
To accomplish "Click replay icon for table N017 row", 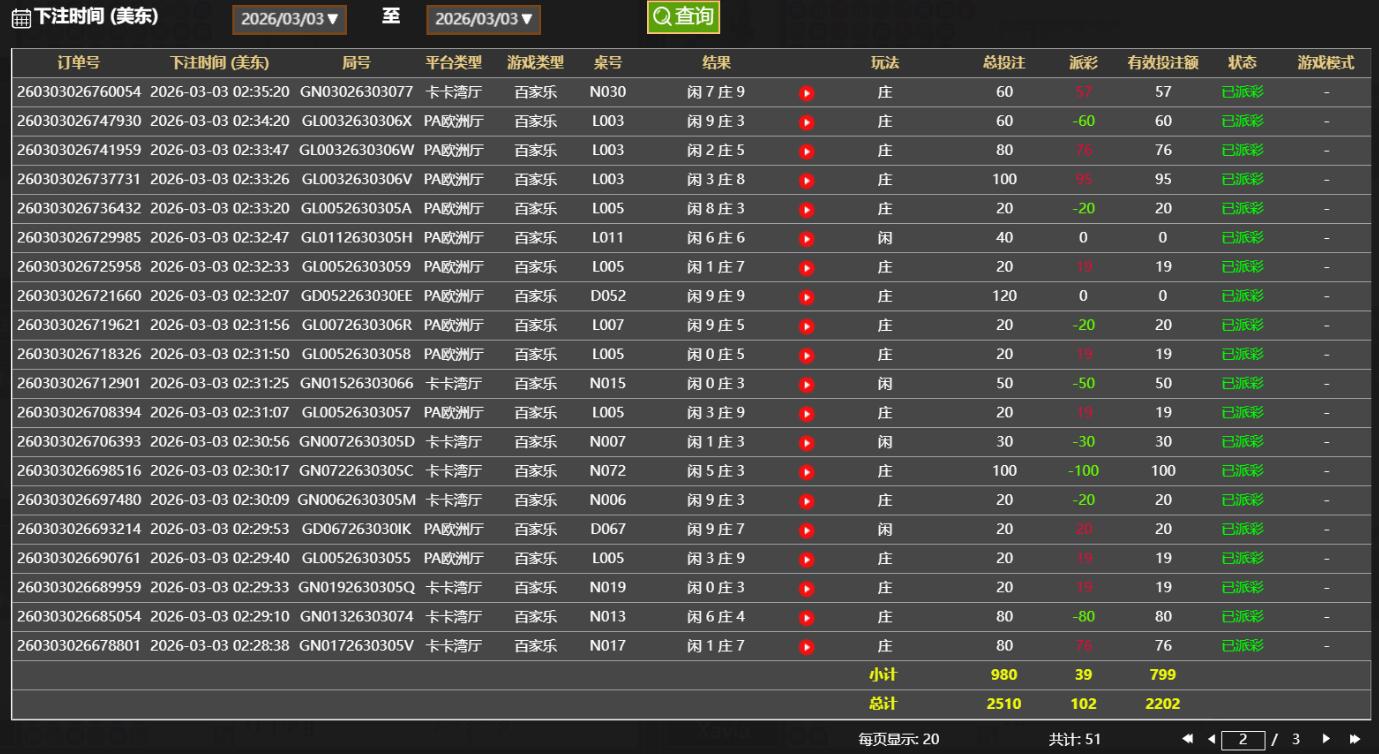I will coord(806,647).
